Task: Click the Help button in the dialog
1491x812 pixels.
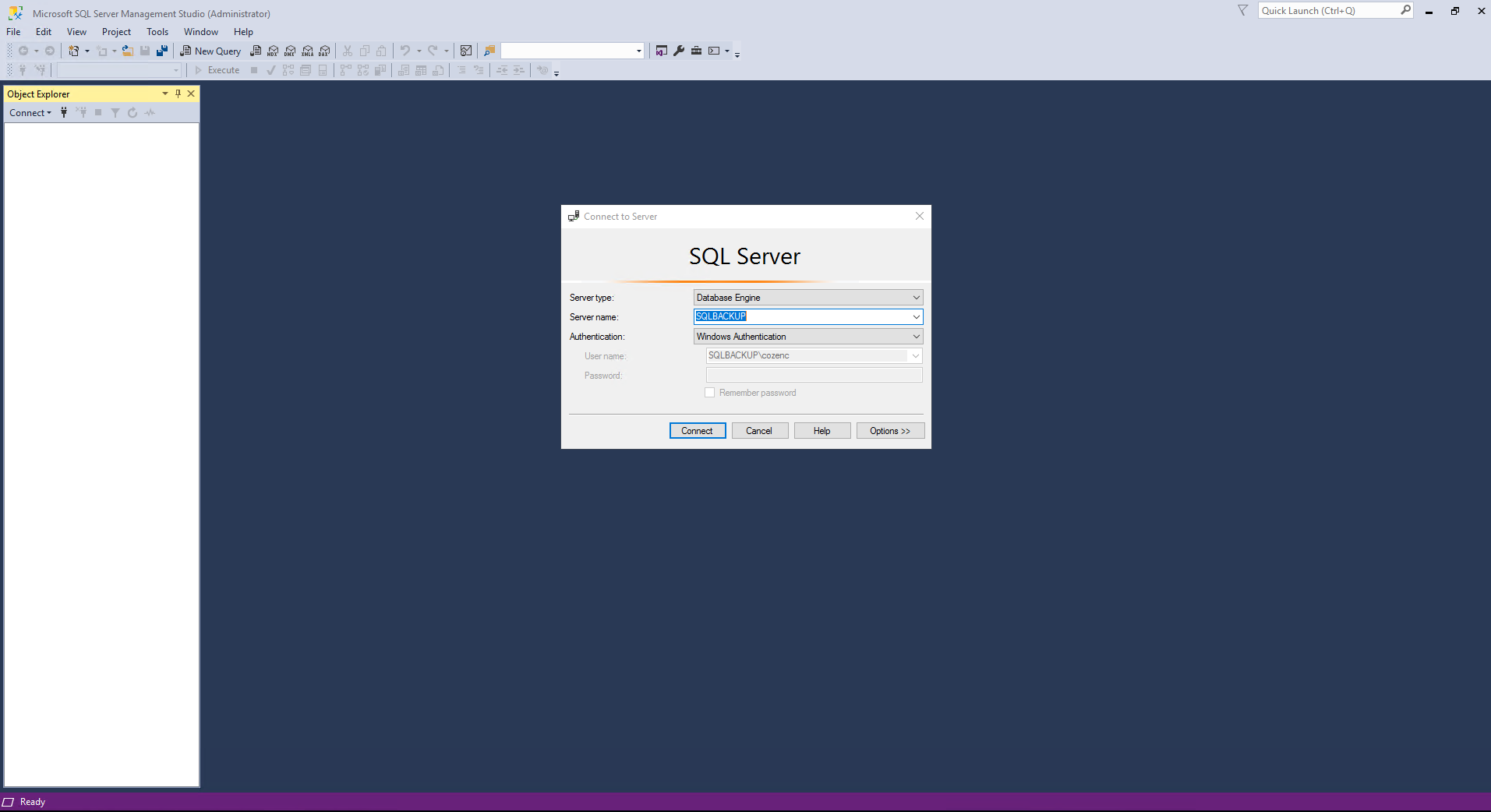Action: click(822, 431)
